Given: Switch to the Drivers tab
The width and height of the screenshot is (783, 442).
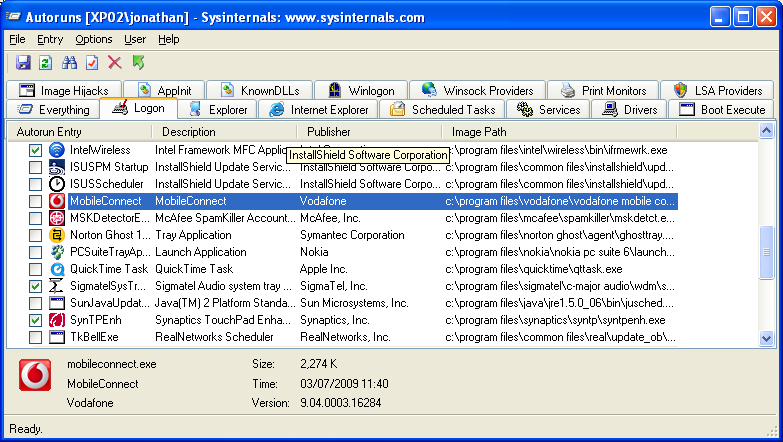Looking at the screenshot, I should pyautogui.click(x=629, y=109).
